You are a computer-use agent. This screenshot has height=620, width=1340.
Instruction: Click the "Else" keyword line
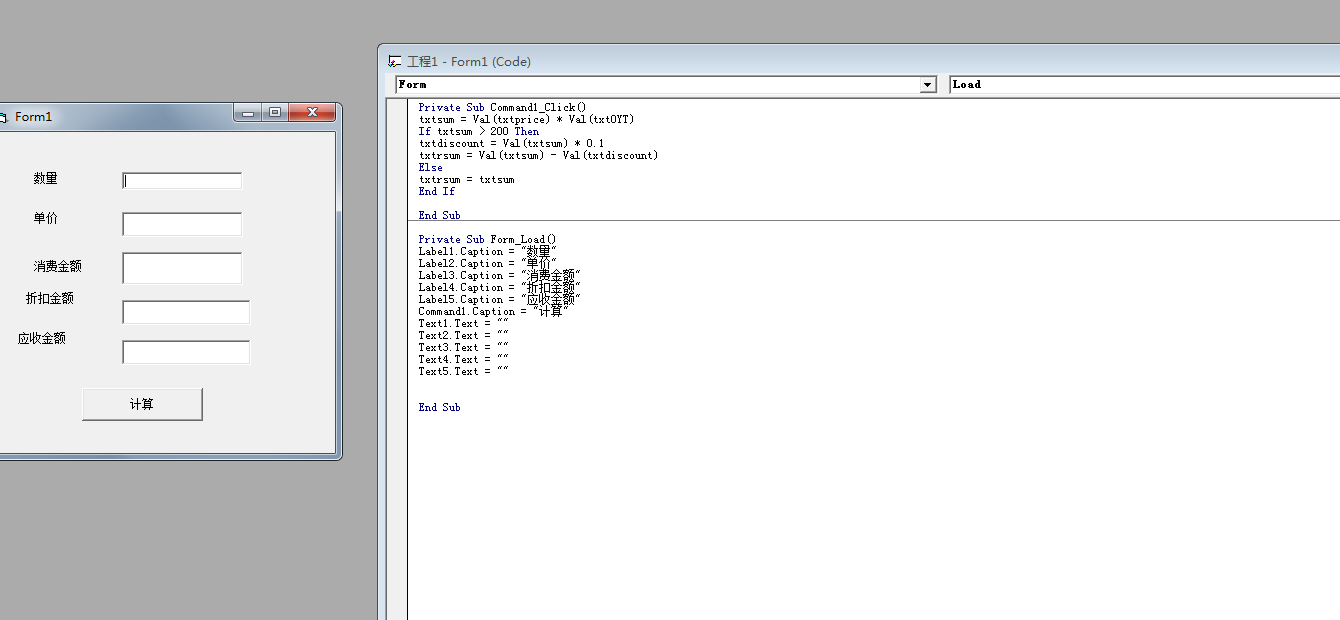430,167
